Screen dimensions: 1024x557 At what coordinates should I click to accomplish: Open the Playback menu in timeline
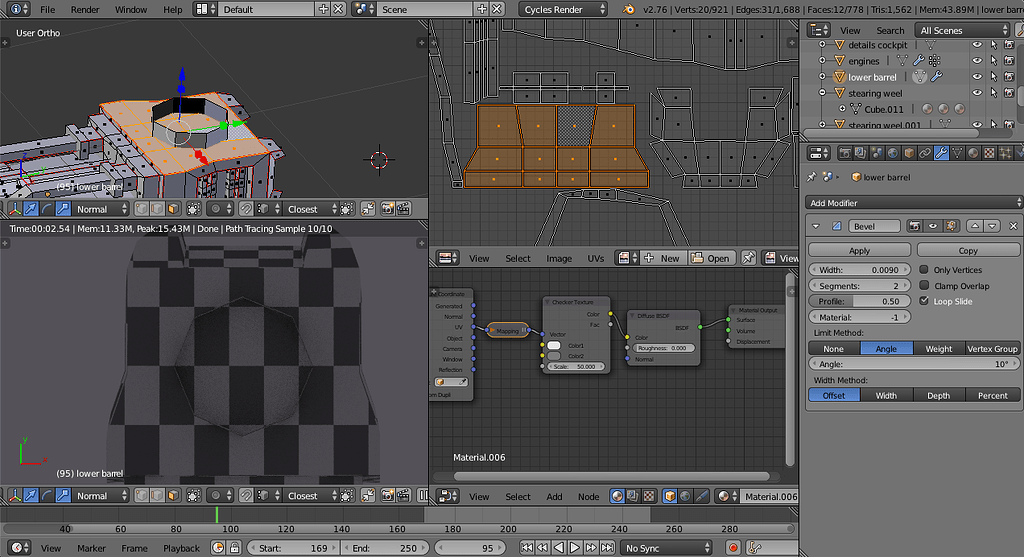[182, 548]
